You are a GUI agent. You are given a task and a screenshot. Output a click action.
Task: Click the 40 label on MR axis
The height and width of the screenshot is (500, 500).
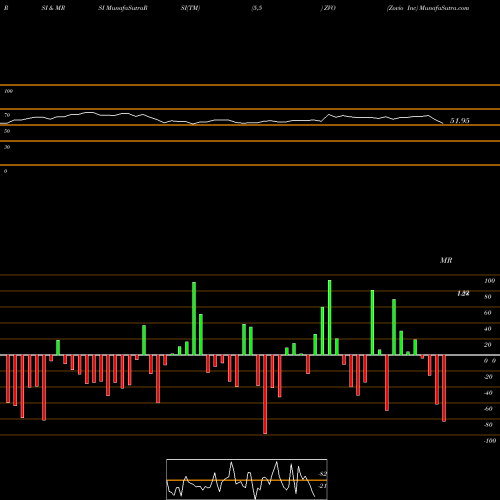488,329
